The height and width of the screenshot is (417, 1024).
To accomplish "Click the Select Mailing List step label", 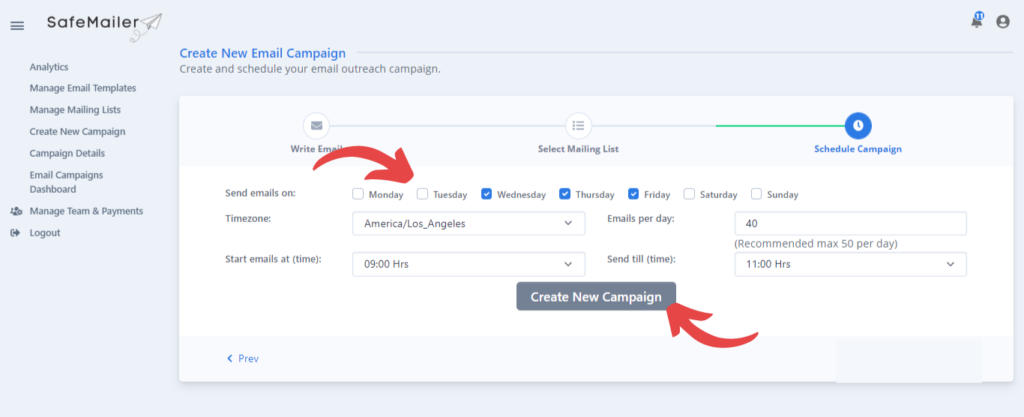I will coord(578,149).
